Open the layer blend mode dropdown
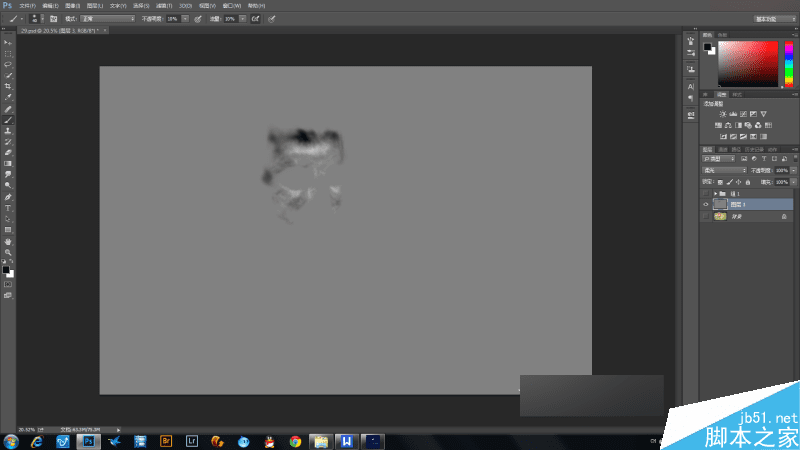 (x=724, y=170)
